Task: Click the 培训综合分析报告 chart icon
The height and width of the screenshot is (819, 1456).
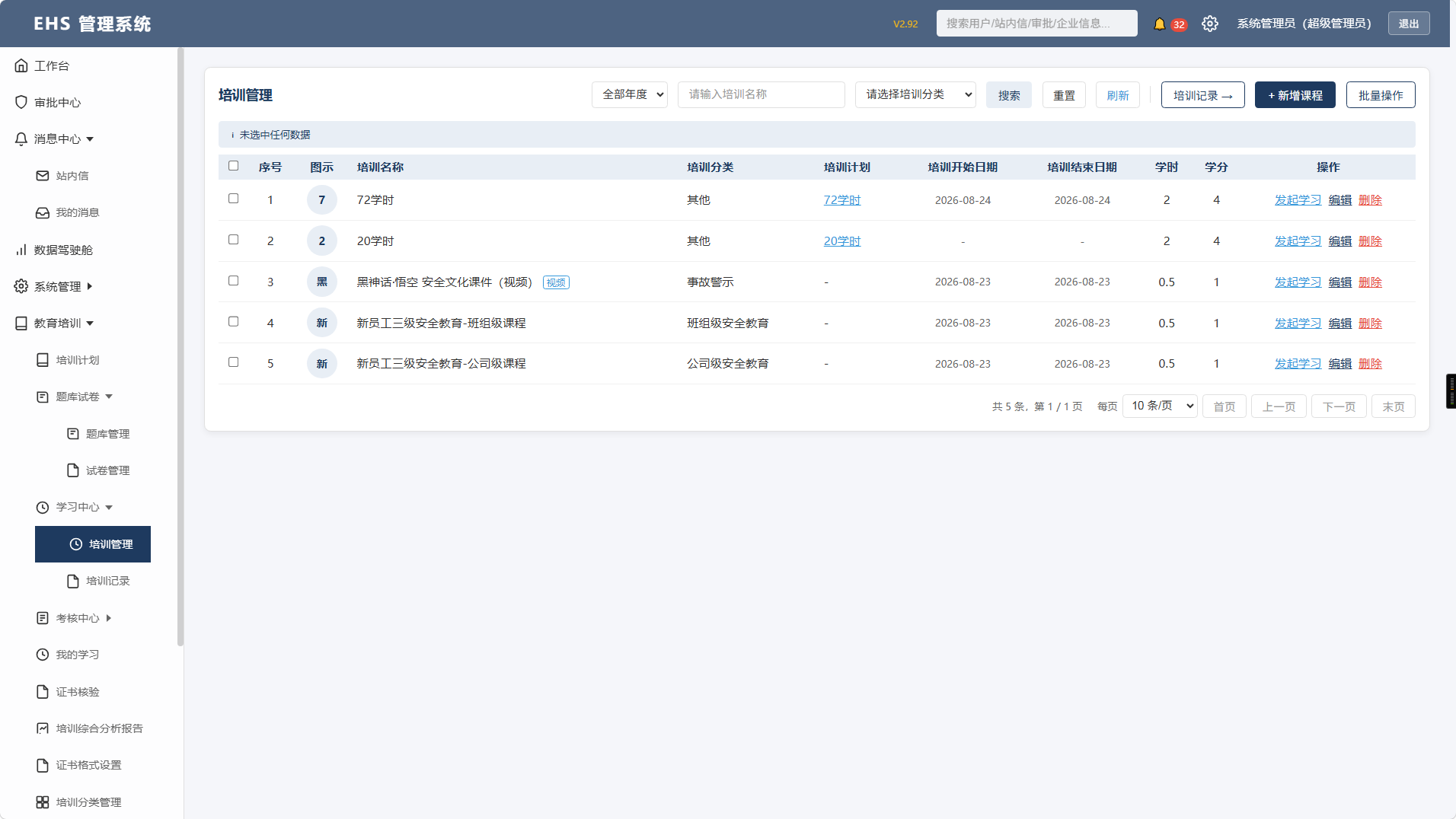Action: pyautogui.click(x=43, y=728)
